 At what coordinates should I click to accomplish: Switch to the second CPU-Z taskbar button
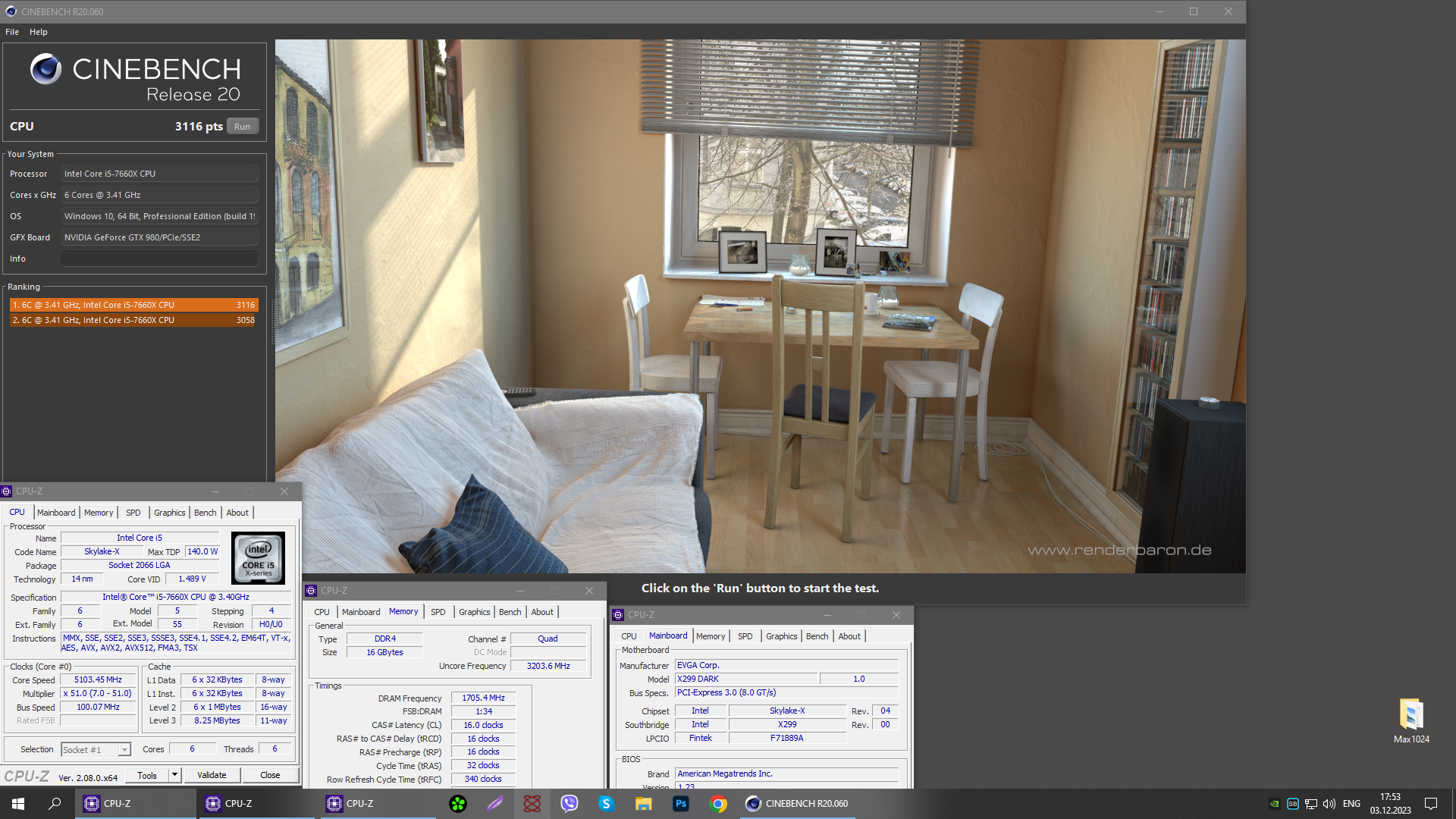coord(257,803)
